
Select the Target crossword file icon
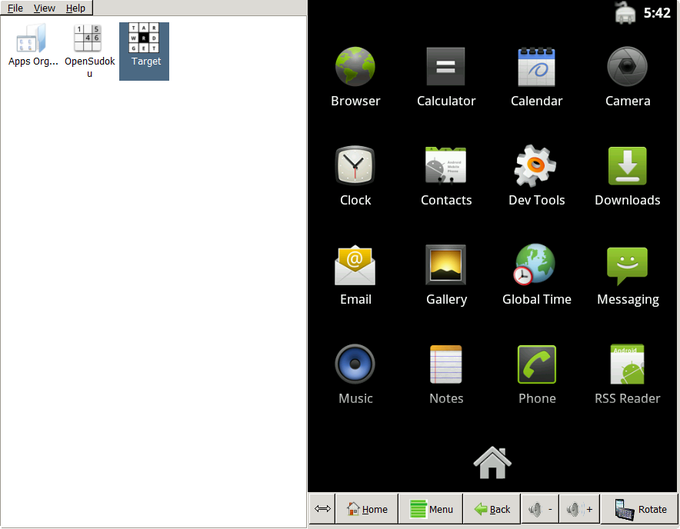[x=144, y=51]
